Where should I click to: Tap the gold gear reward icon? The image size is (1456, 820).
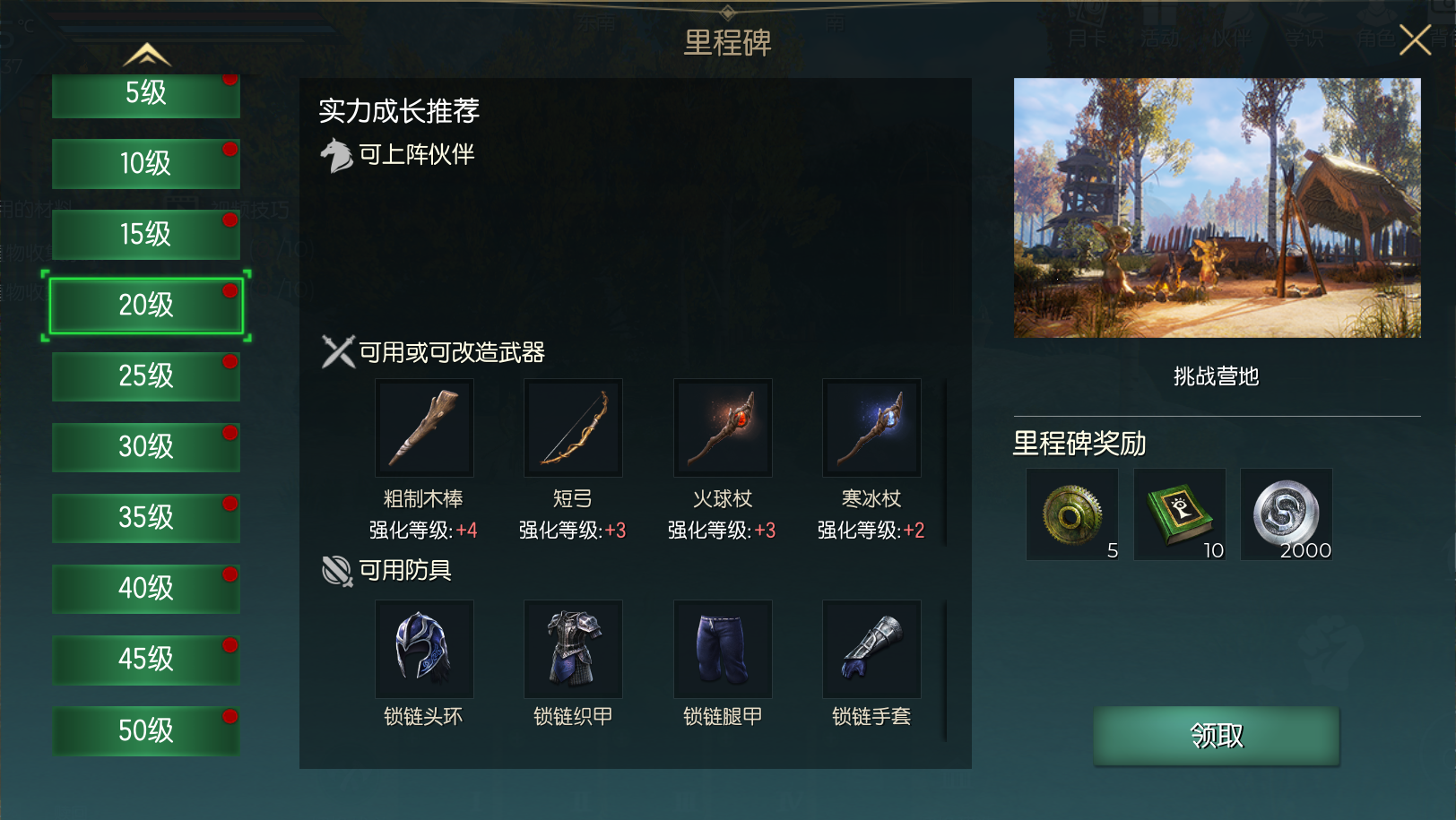point(1072,514)
